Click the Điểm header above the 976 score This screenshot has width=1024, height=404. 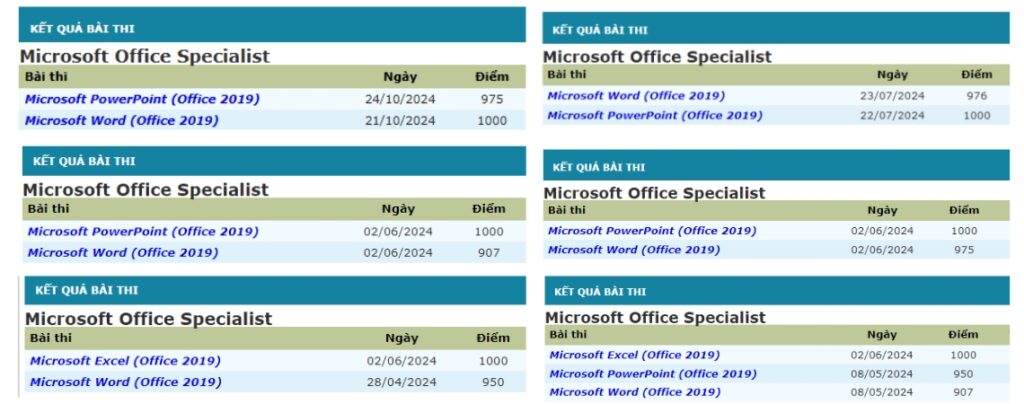point(976,74)
